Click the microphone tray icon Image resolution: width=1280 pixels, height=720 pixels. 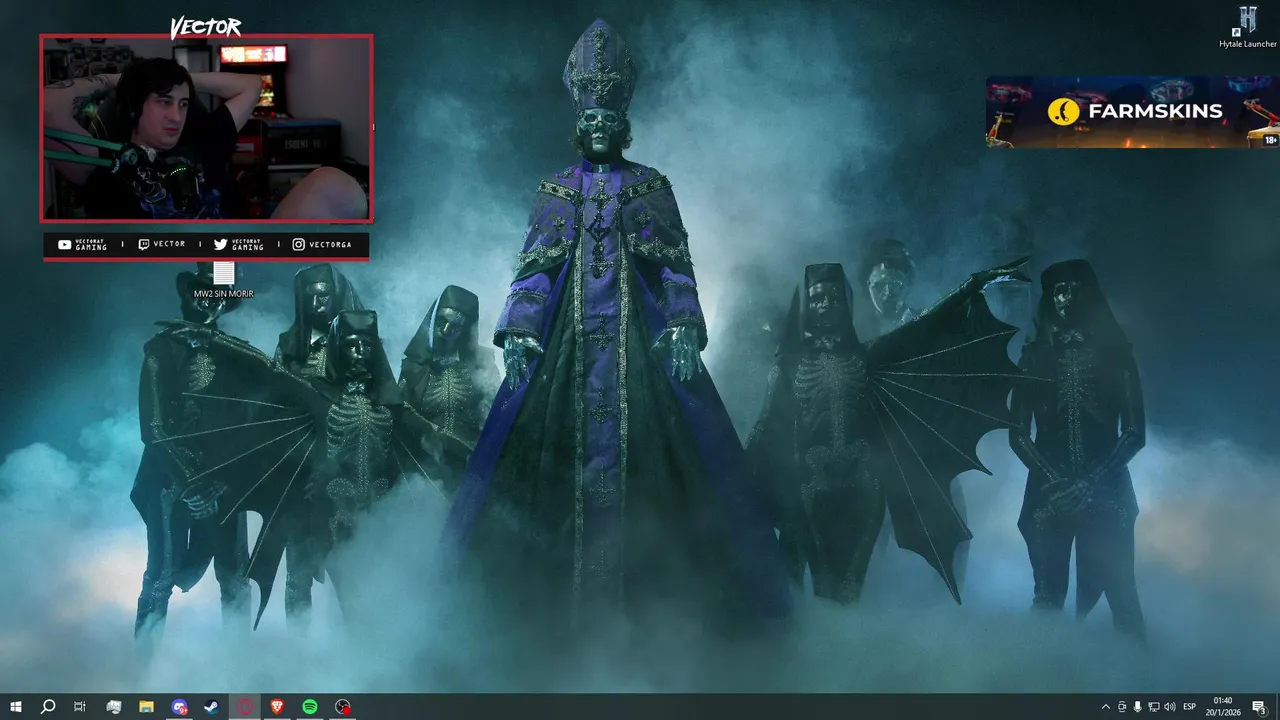[1137, 707]
